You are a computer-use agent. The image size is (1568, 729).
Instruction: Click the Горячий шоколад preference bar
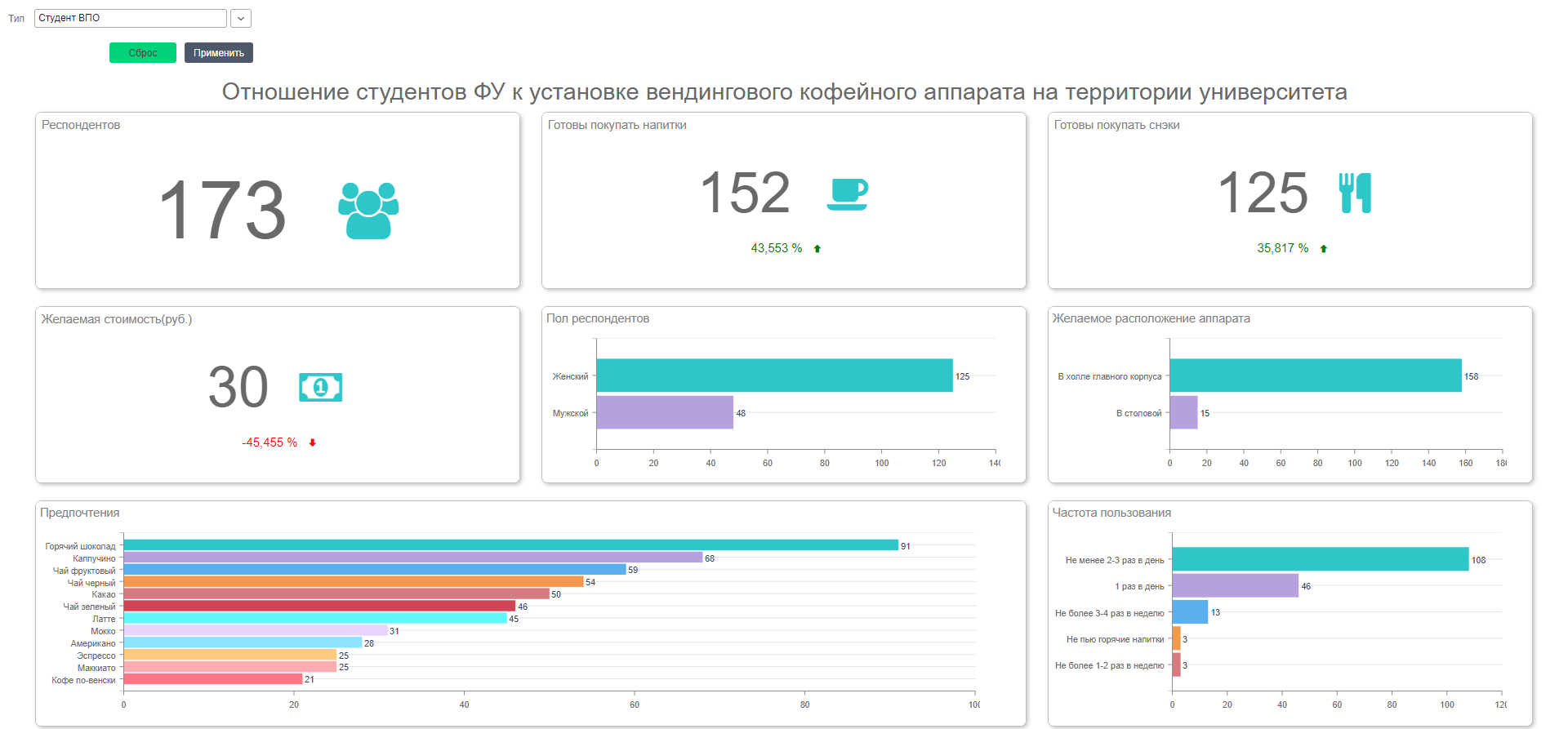[510, 545]
